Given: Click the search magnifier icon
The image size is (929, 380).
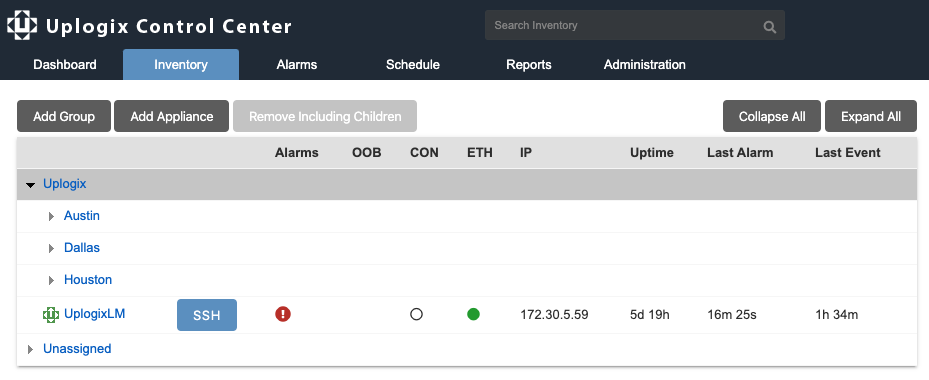Looking at the screenshot, I should tap(769, 26).
